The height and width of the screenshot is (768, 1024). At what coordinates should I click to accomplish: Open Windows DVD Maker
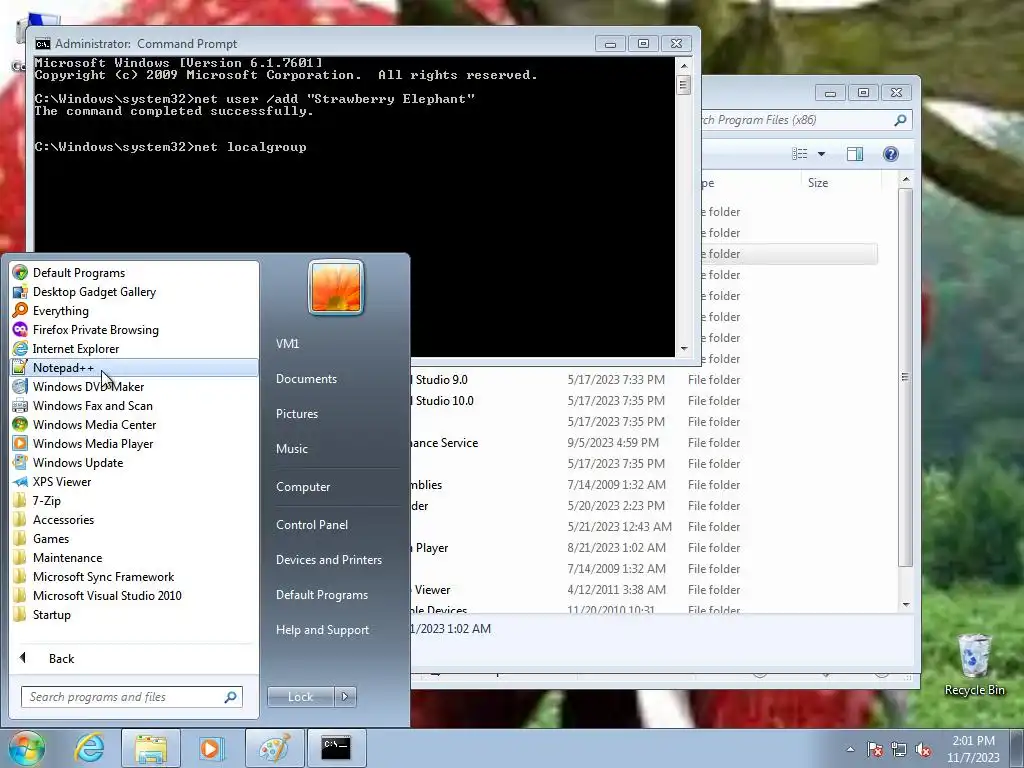134,387
